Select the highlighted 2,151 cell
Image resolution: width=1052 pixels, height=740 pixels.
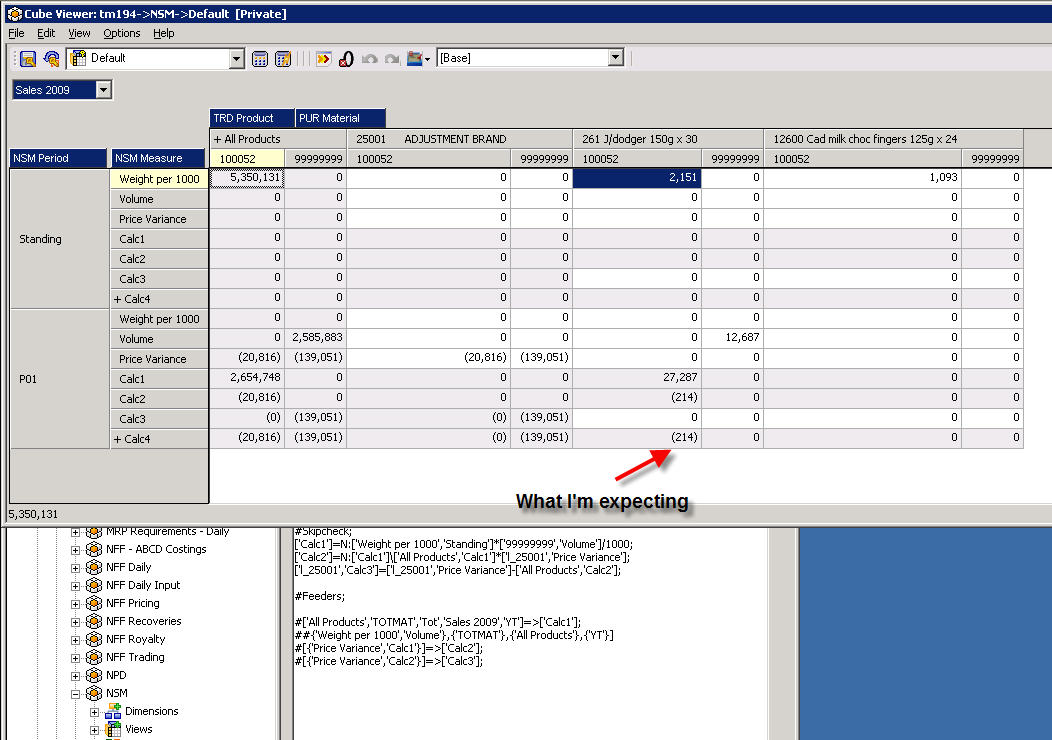(637, 178)
